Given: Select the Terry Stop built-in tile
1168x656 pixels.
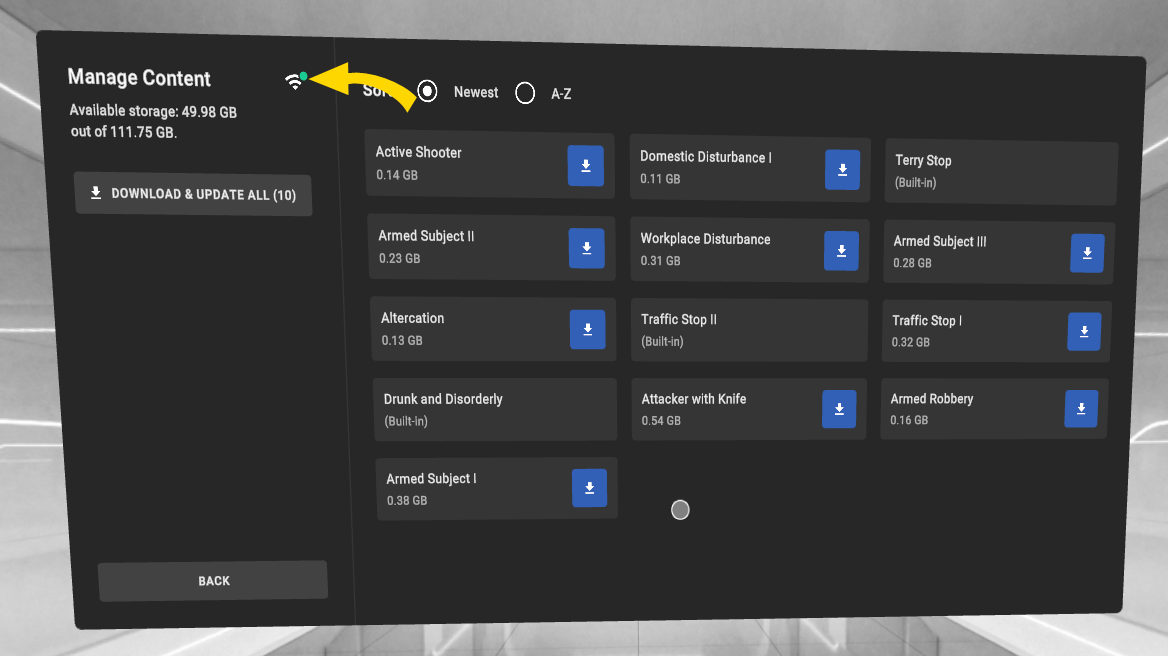Looking at the screenshot, I should point(1000,172).
